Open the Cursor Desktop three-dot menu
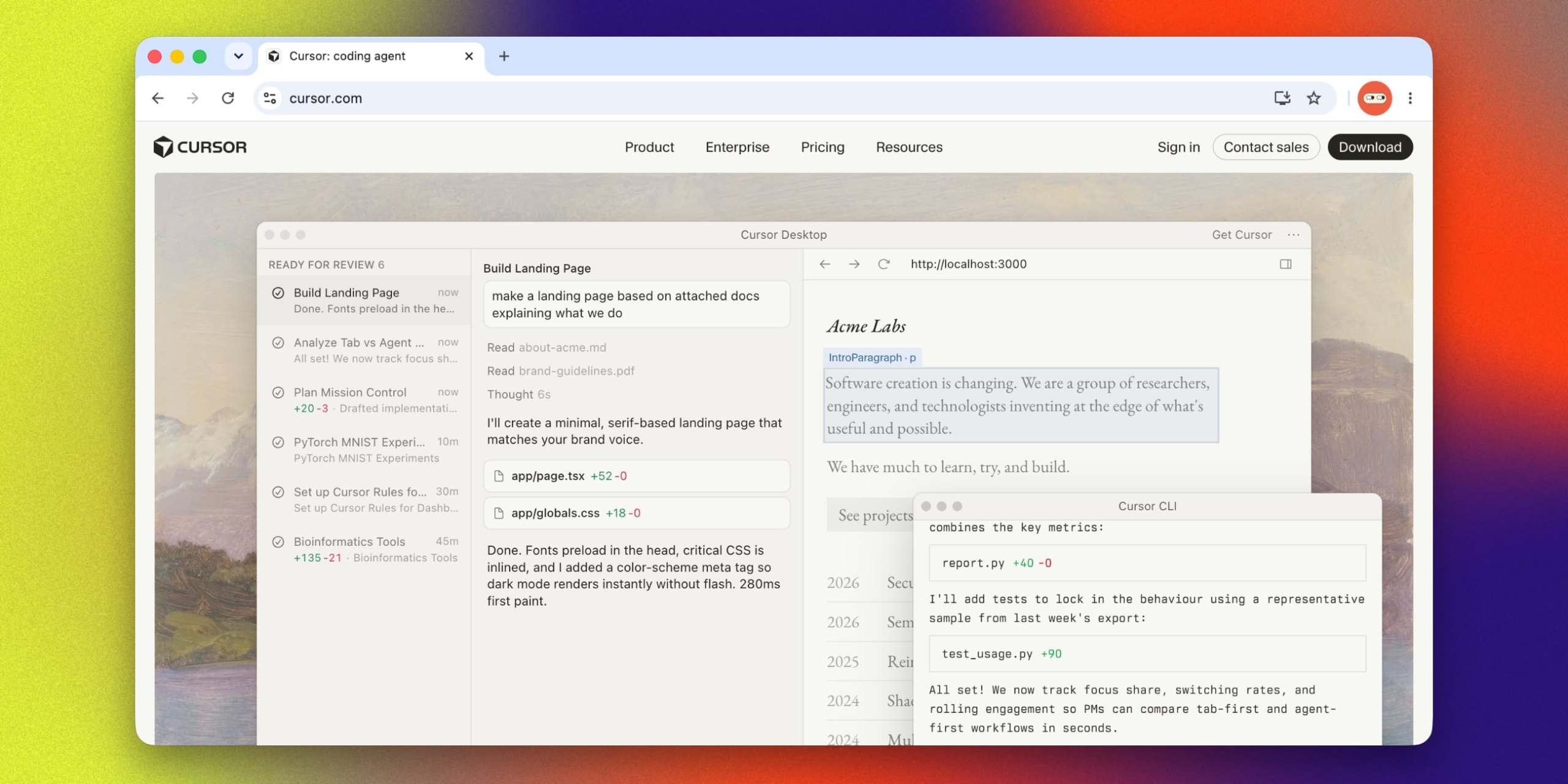 pos(1294,235)
